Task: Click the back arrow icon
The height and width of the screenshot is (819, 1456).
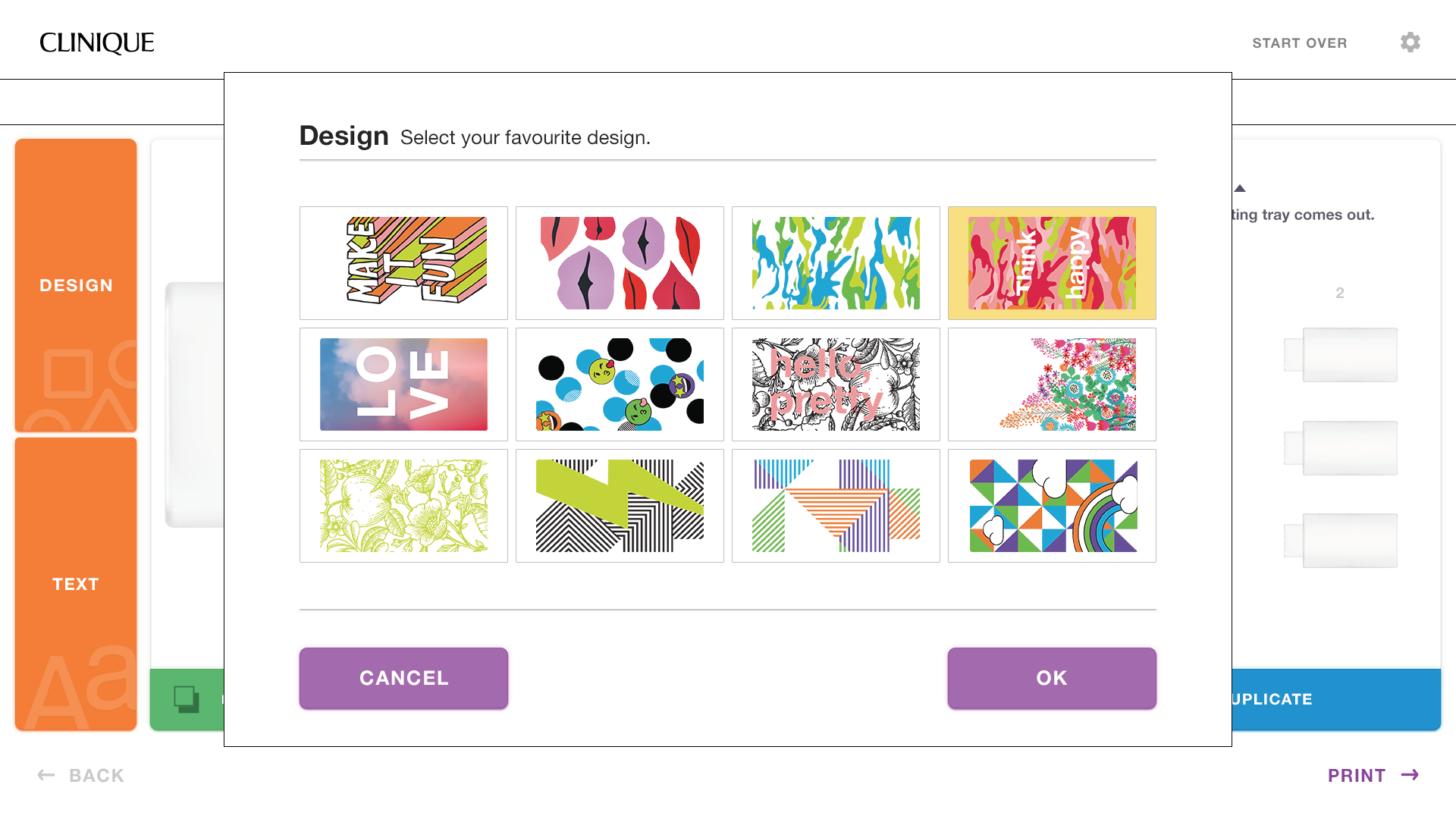Action: [46, 775]
